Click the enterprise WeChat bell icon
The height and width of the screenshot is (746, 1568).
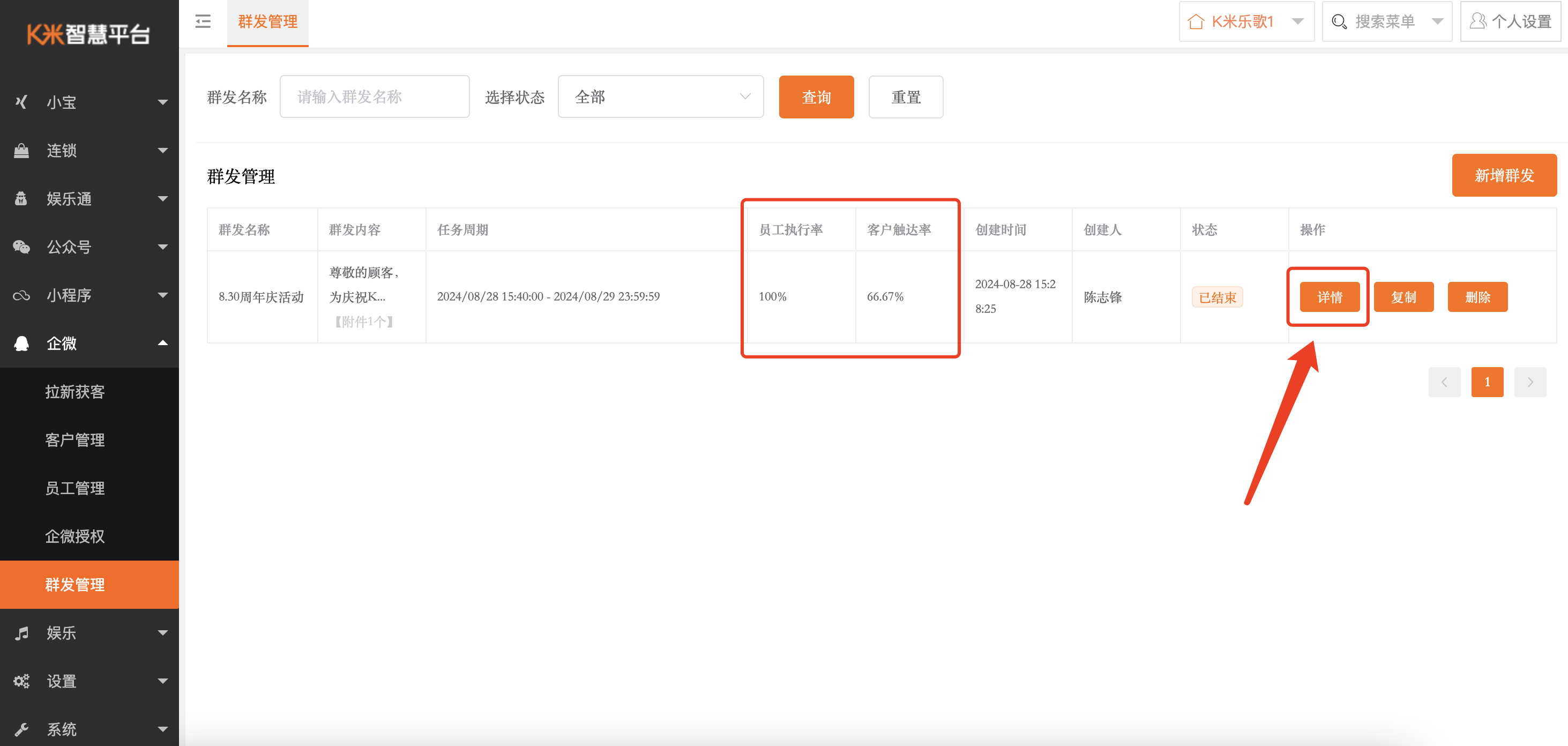pyautogui.click(x=21, y=344)
